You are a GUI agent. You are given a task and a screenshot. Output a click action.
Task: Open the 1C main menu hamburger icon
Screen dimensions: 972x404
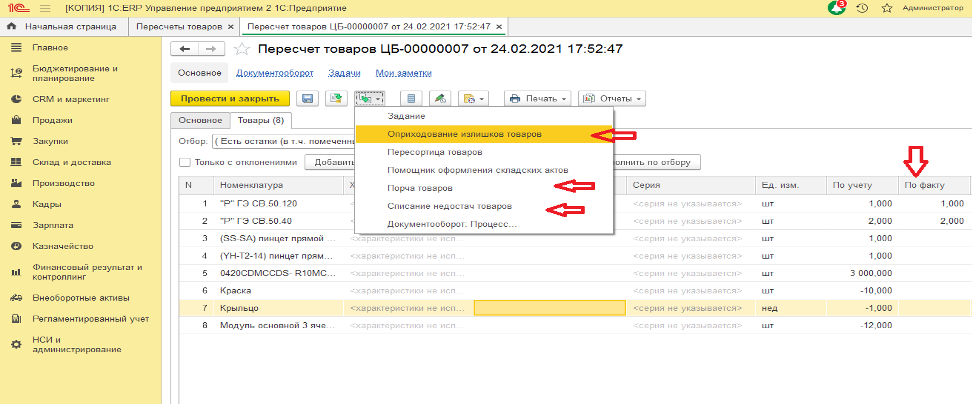click(45, 8)
